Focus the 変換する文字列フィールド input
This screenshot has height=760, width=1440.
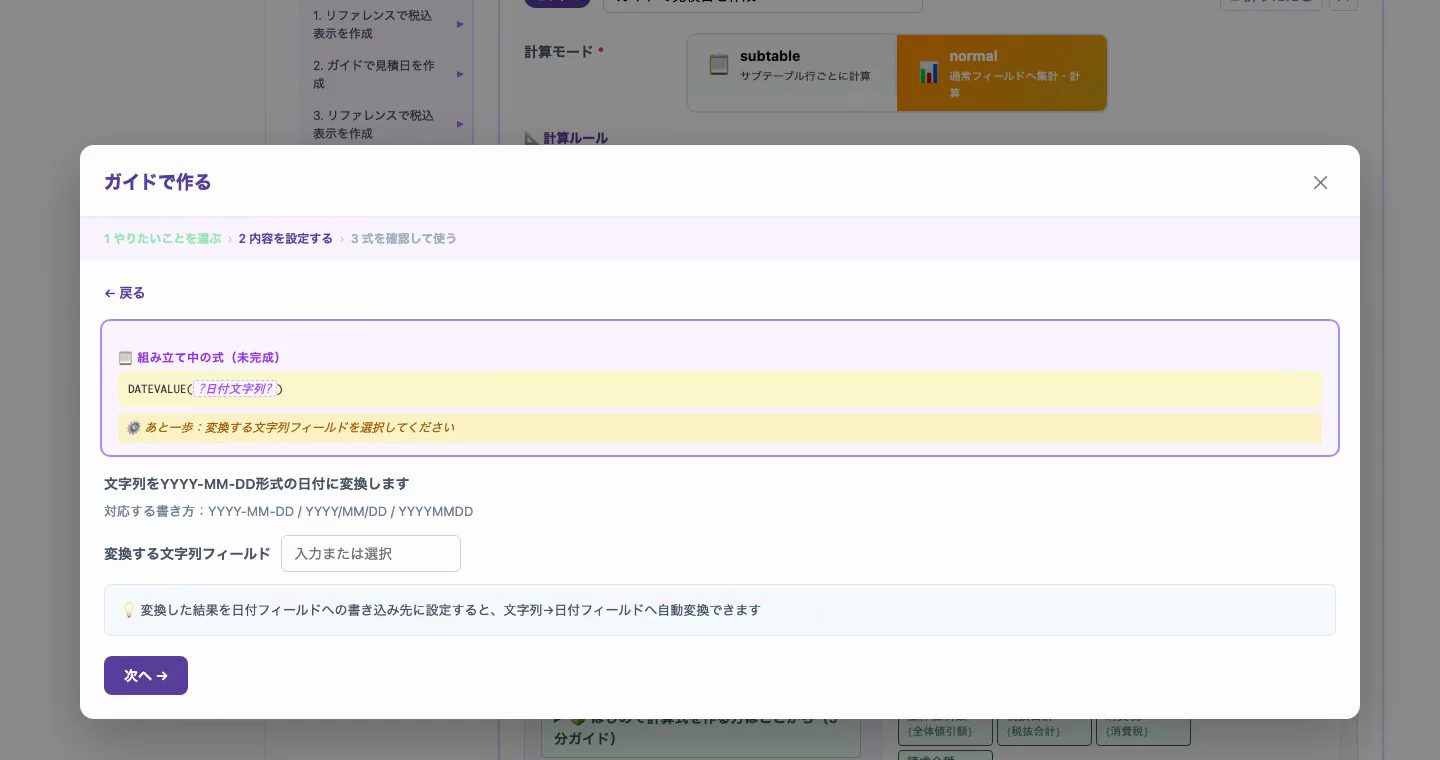click(x=371, y=553)
